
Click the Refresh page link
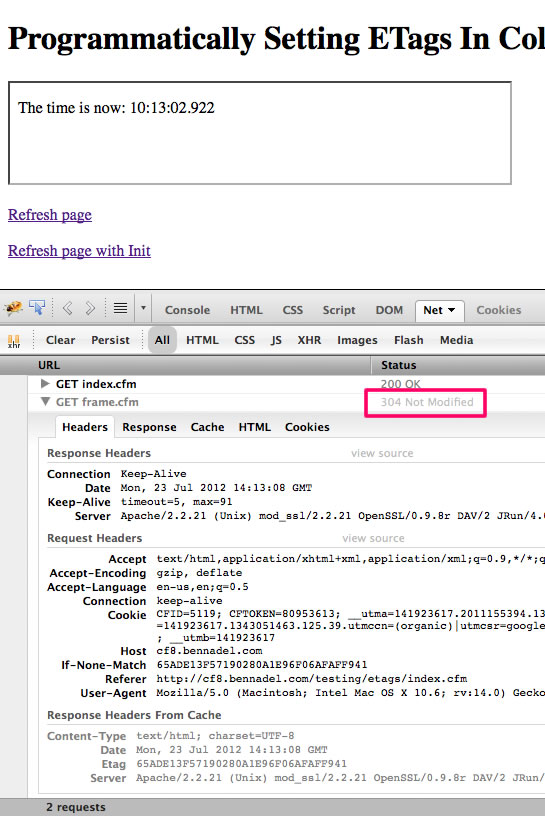tap(50, 215)
